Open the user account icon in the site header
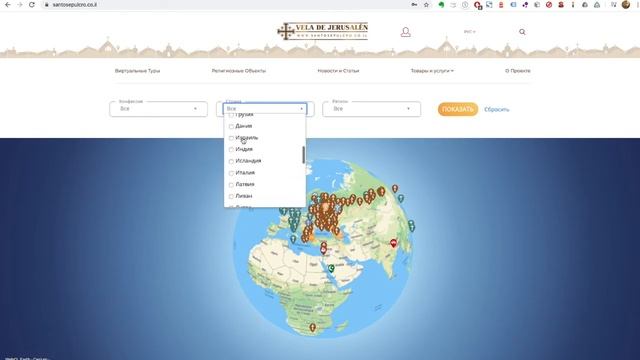This screenshot has height=360, width=640. [x=405, y=32]
